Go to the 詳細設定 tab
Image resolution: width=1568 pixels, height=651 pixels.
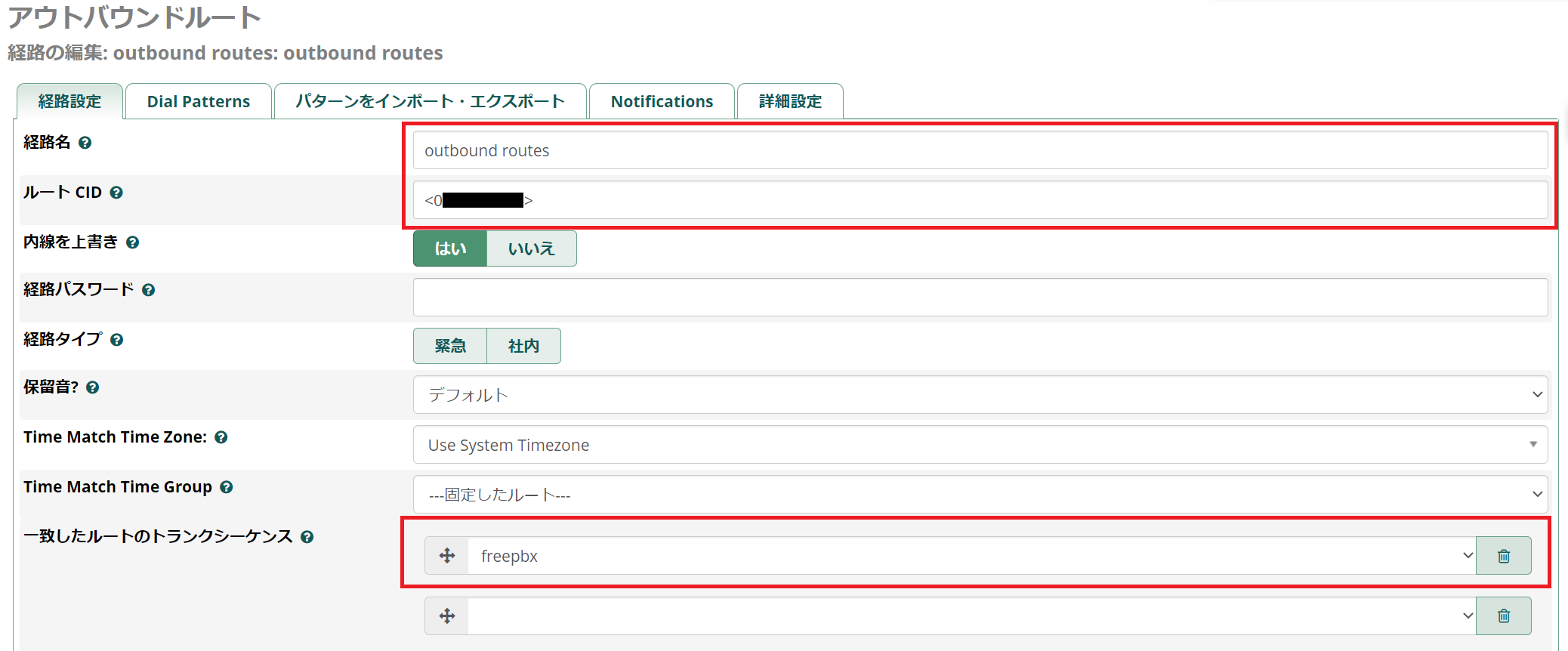[x=790, y=102]
